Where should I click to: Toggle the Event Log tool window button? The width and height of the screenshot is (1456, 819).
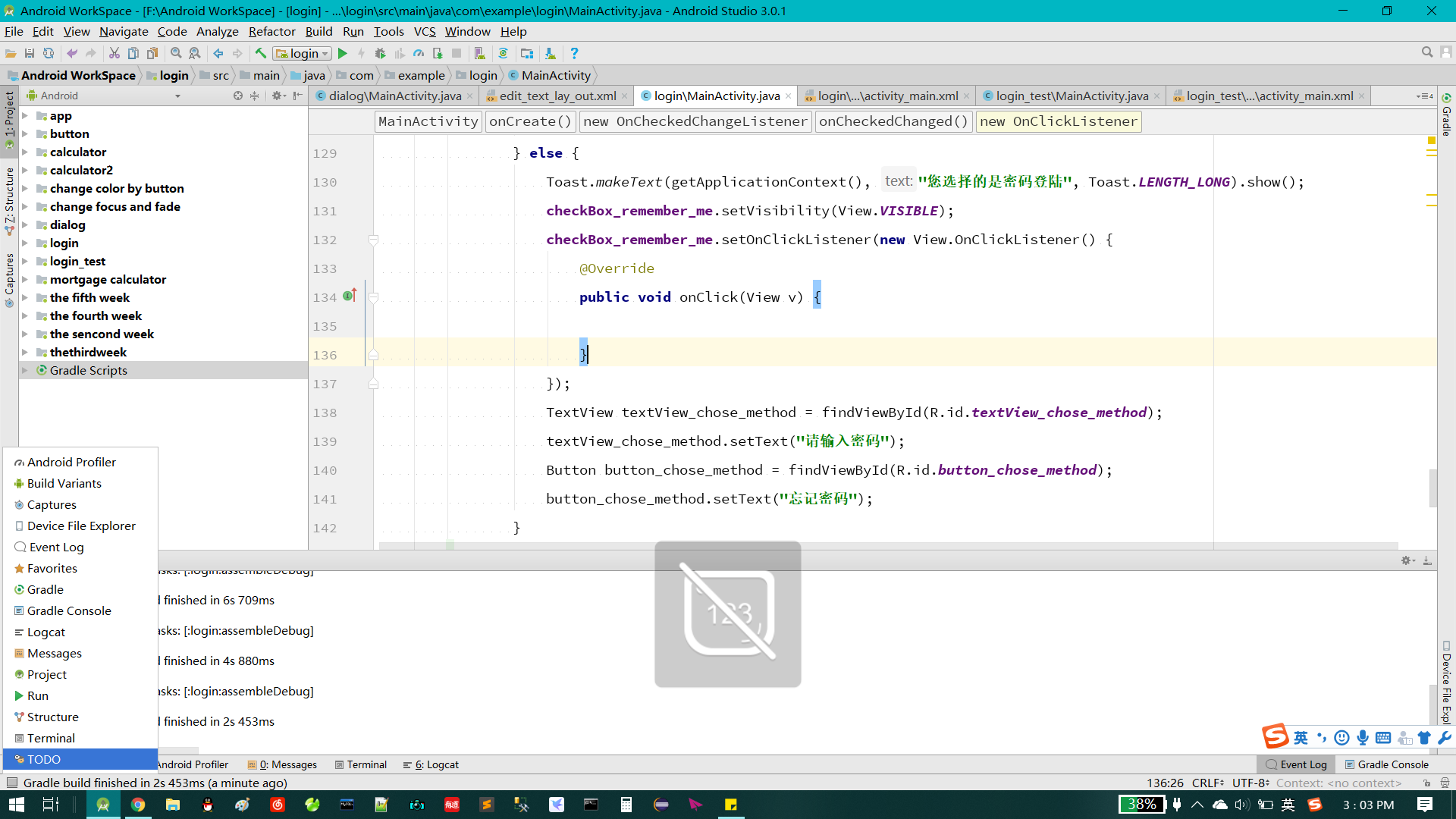point(1296,764)
